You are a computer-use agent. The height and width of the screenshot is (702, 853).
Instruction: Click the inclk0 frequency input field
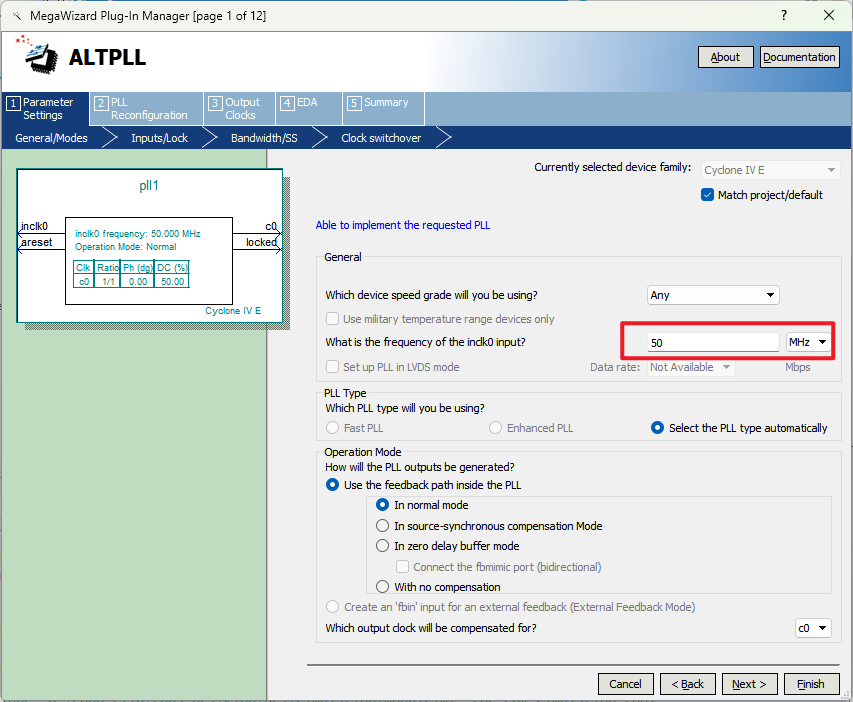[713, 342]
